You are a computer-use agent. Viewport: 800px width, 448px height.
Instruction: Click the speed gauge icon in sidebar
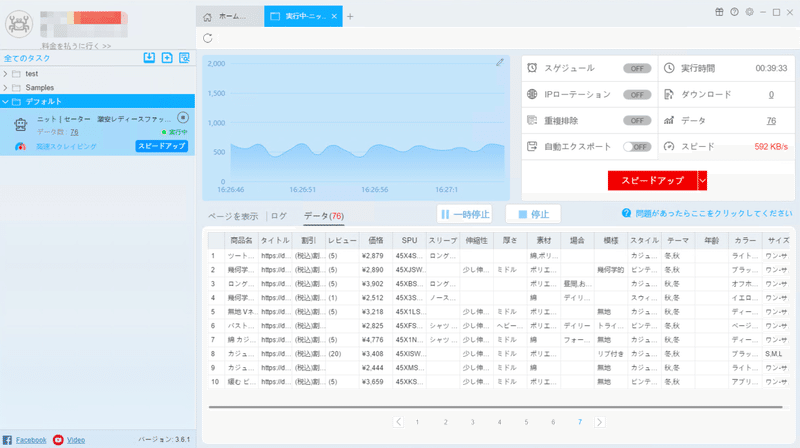tap(20, 146)
